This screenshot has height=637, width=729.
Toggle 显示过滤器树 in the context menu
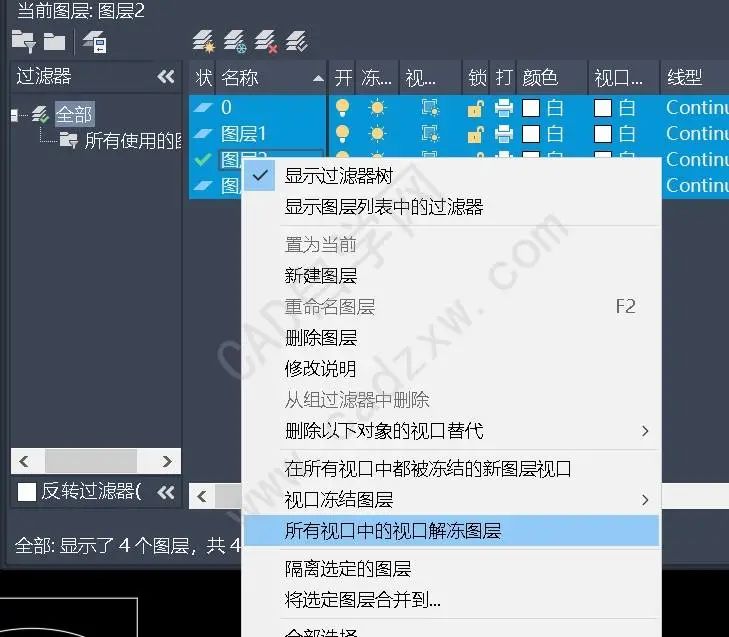point(451,176)
